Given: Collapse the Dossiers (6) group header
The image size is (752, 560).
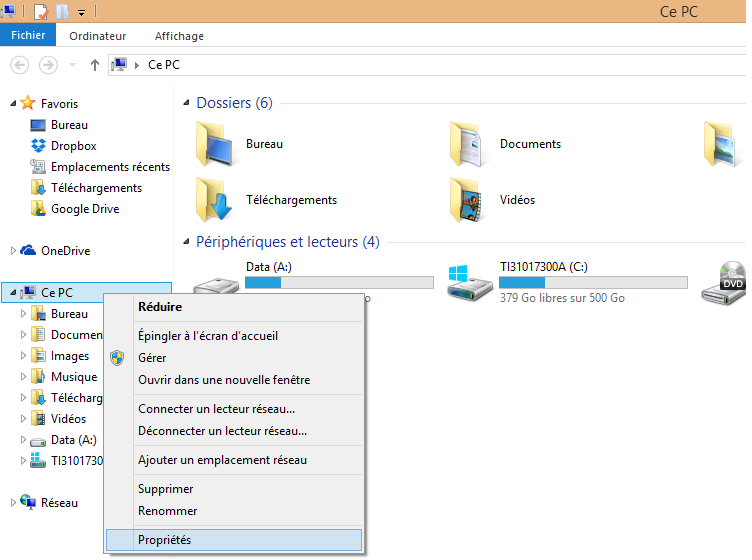Looking at the screenshot, I should pyautogui.click(x=186, y=103).
